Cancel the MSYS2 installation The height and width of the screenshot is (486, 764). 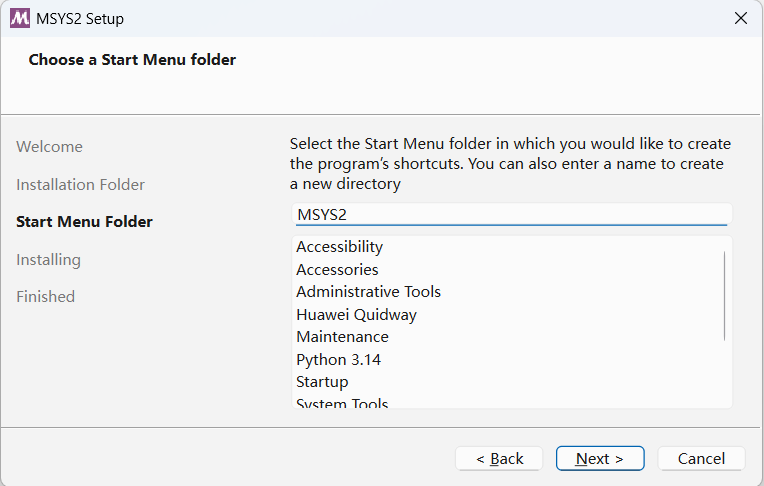coord(701,458)
